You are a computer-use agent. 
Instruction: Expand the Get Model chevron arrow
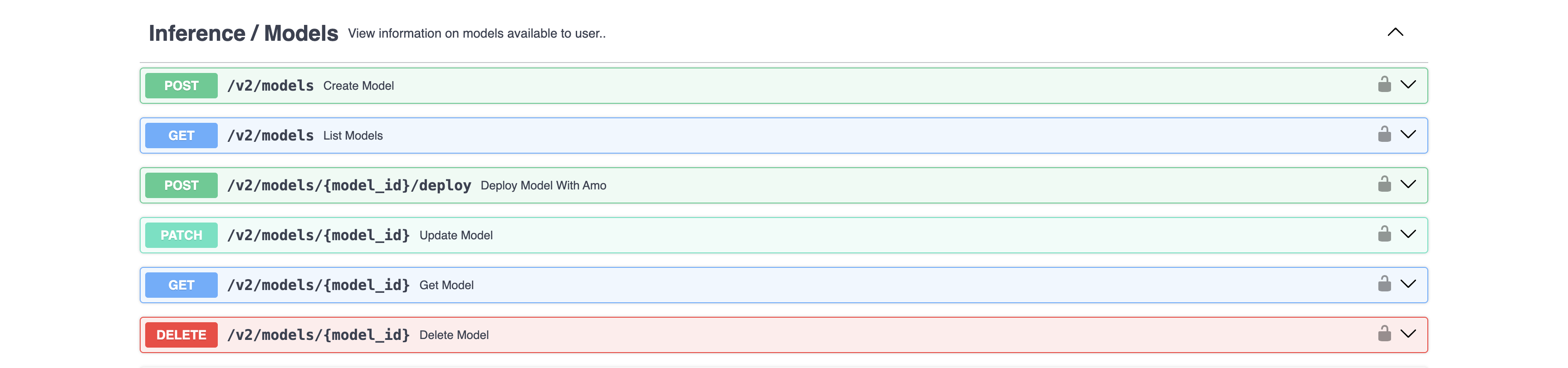(x=1408, y=284)
